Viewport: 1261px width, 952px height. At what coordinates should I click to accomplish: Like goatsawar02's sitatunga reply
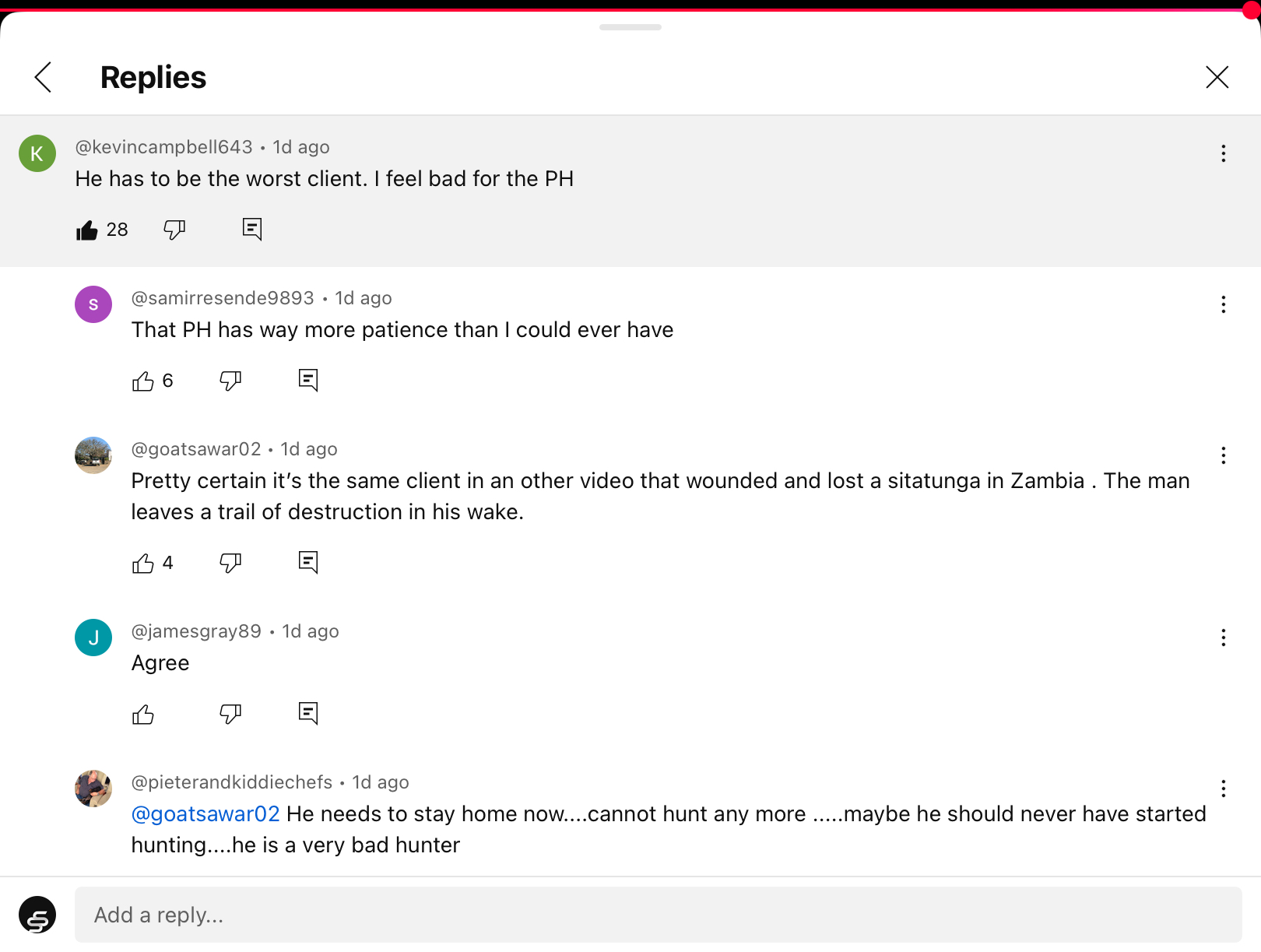[143, 563]
